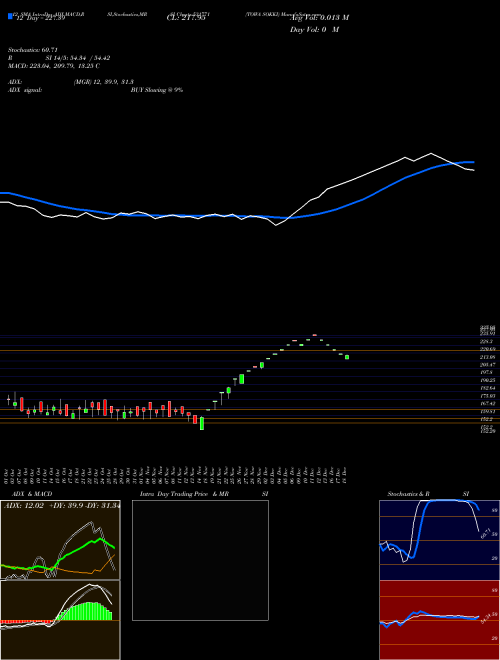The image size is (500, 660).
Task: Click the 'Day Vol: 0 M' text
Action: pos(314,30)
